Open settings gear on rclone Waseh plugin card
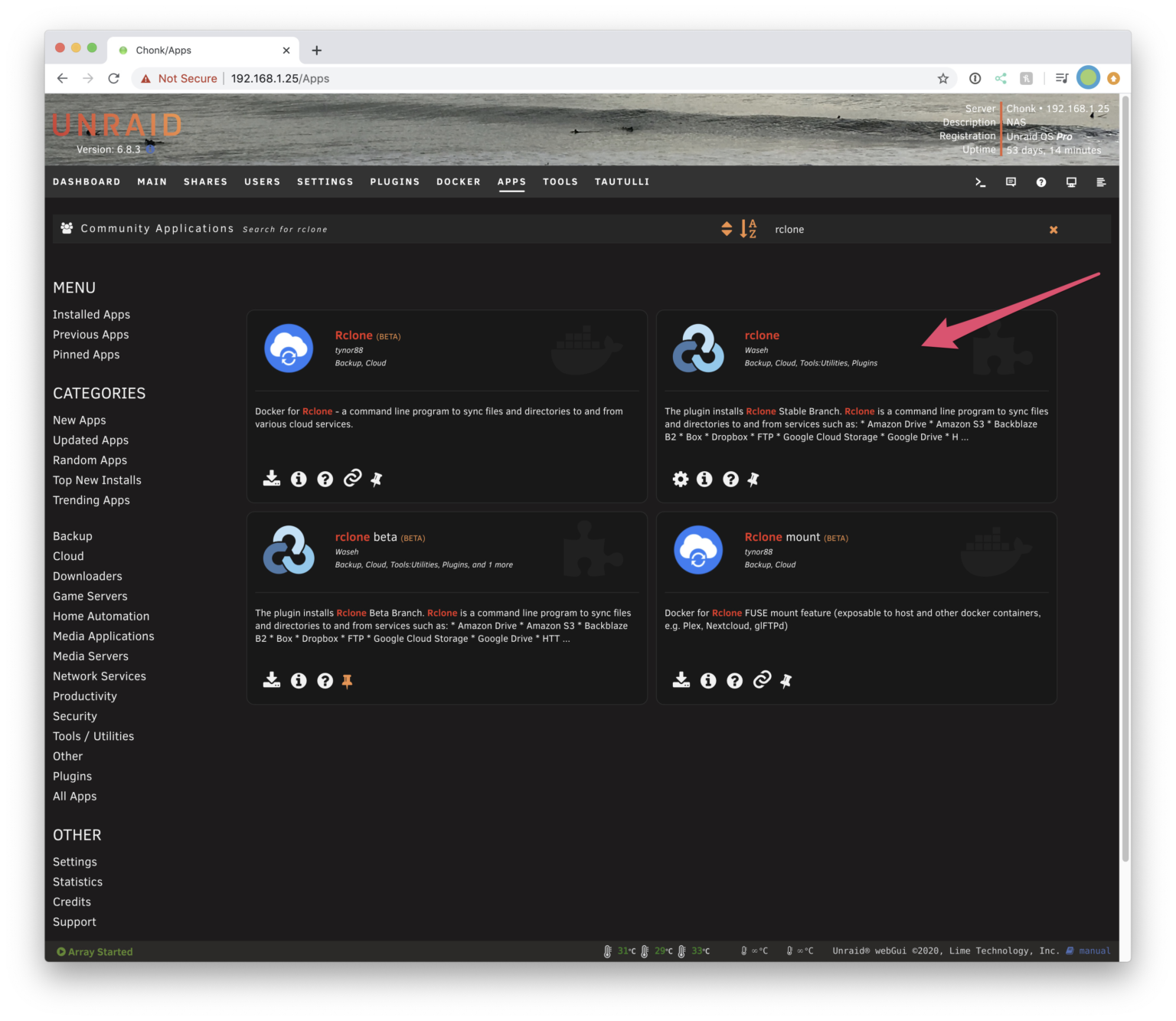 (681, 479)
